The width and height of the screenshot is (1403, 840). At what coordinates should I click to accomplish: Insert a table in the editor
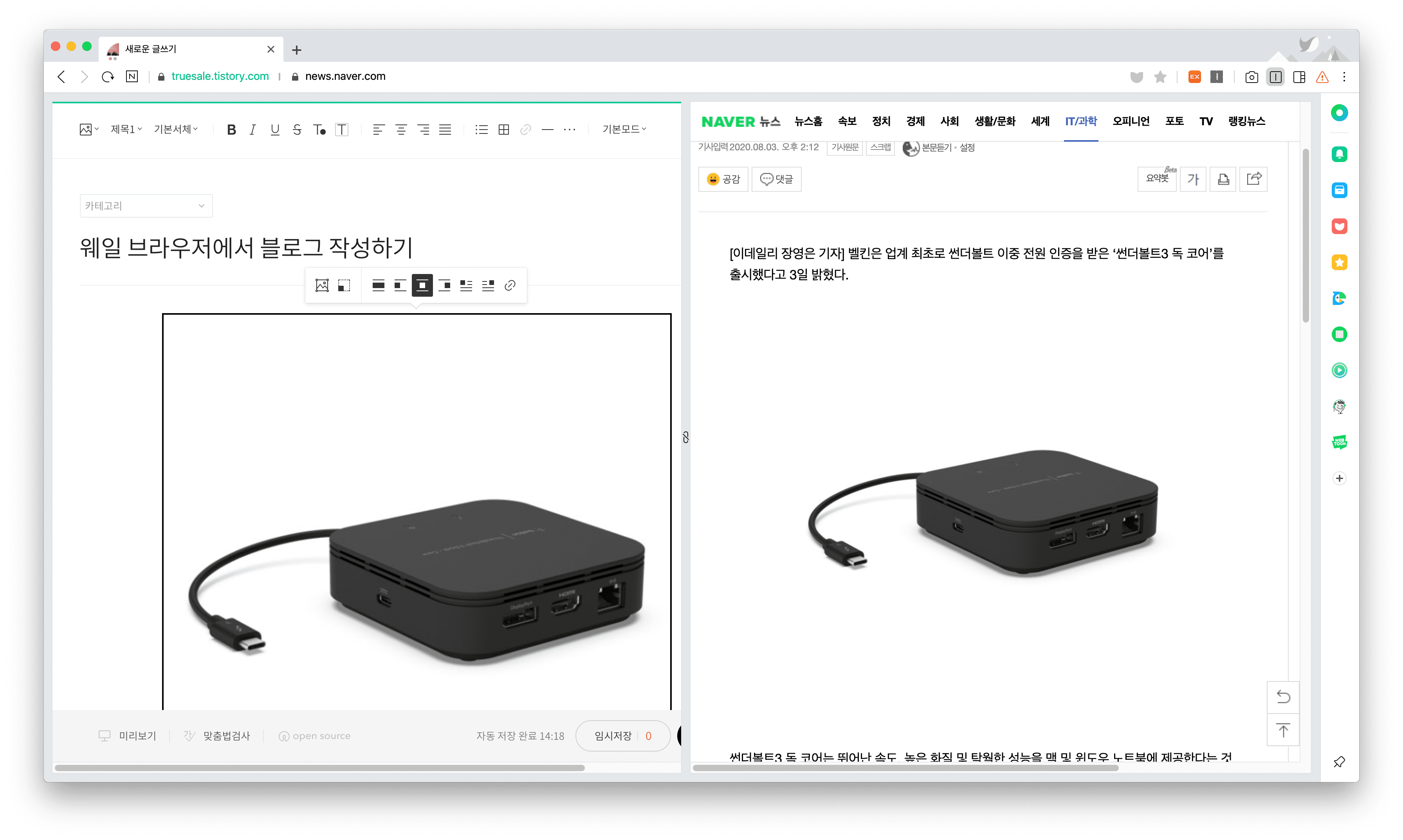(503, 130)
